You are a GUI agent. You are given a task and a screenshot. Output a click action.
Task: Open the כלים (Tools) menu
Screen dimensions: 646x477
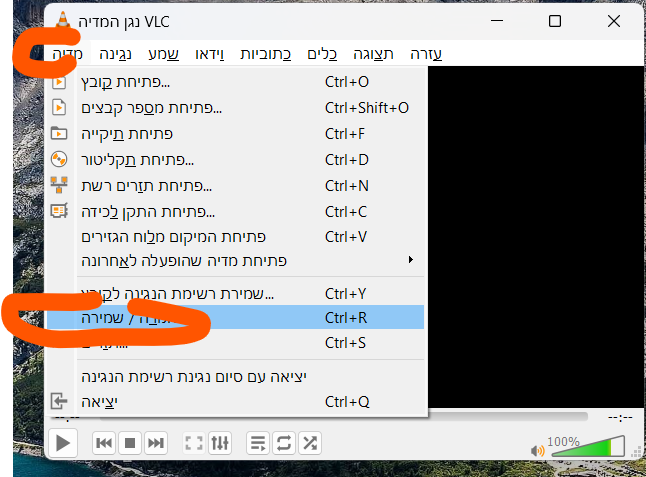322,54
